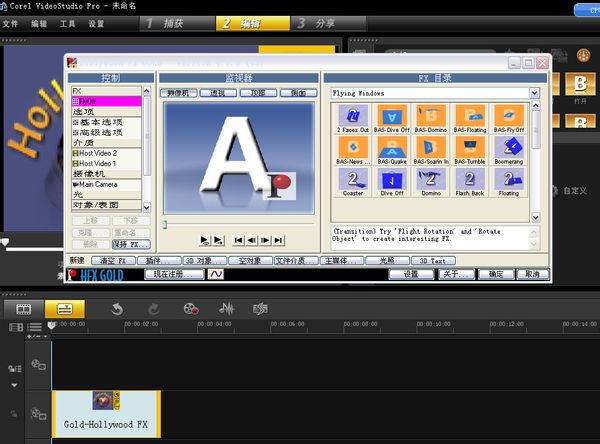Switch monitor to 顶部 view
Screen dimensions: 600x444
point(258,93)
